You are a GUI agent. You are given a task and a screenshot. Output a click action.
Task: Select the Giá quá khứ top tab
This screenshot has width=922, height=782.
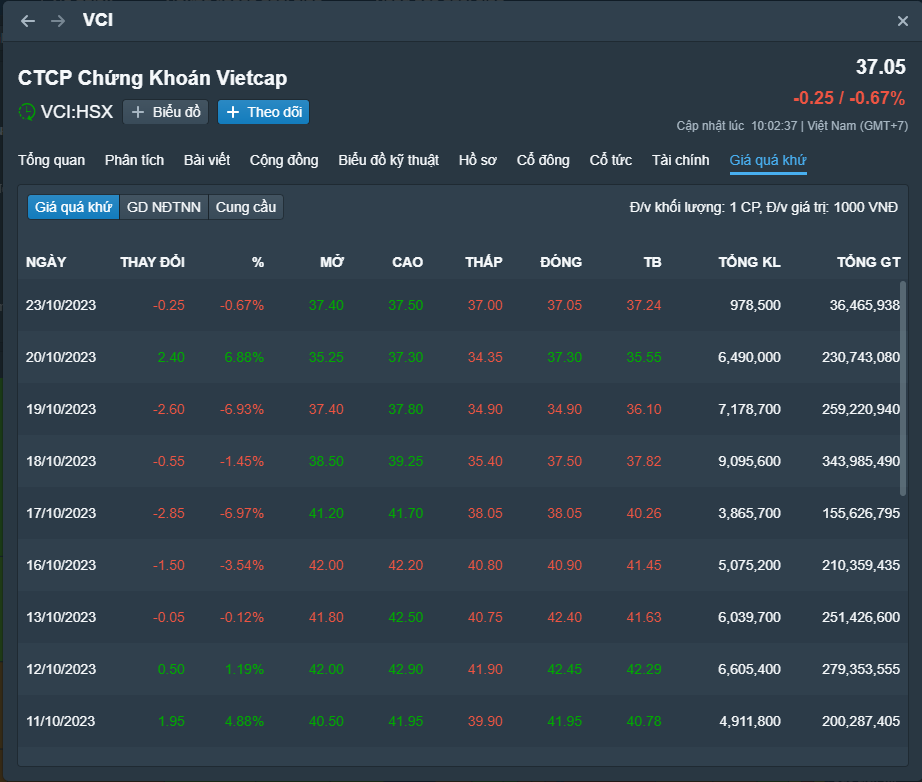pos(768,160)
